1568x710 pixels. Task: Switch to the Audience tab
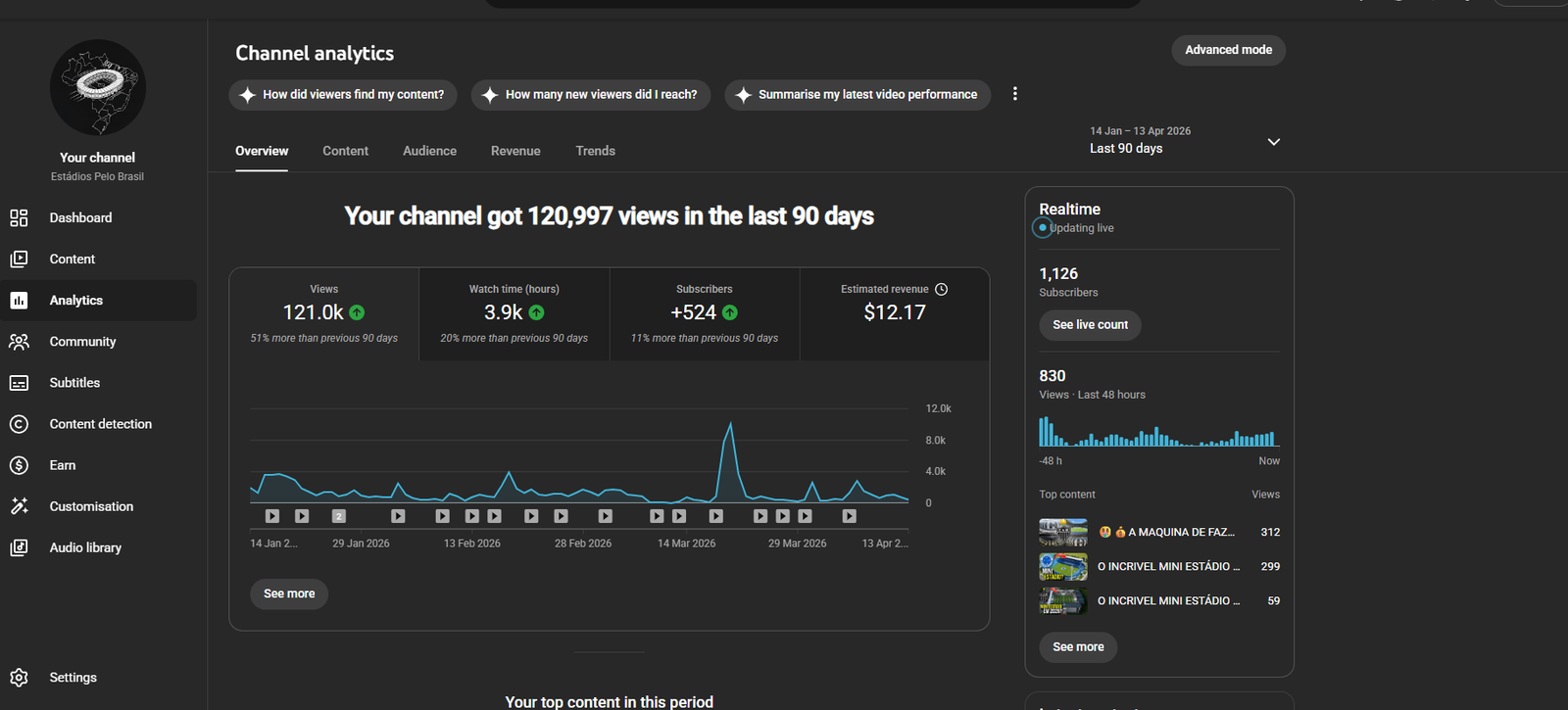click(429, 151)
